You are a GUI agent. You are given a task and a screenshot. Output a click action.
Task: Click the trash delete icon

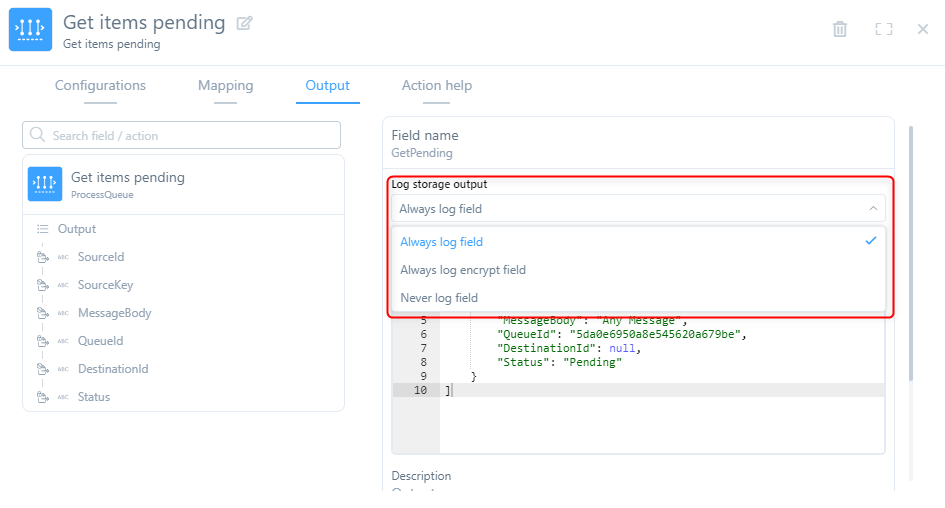point(840,29)
